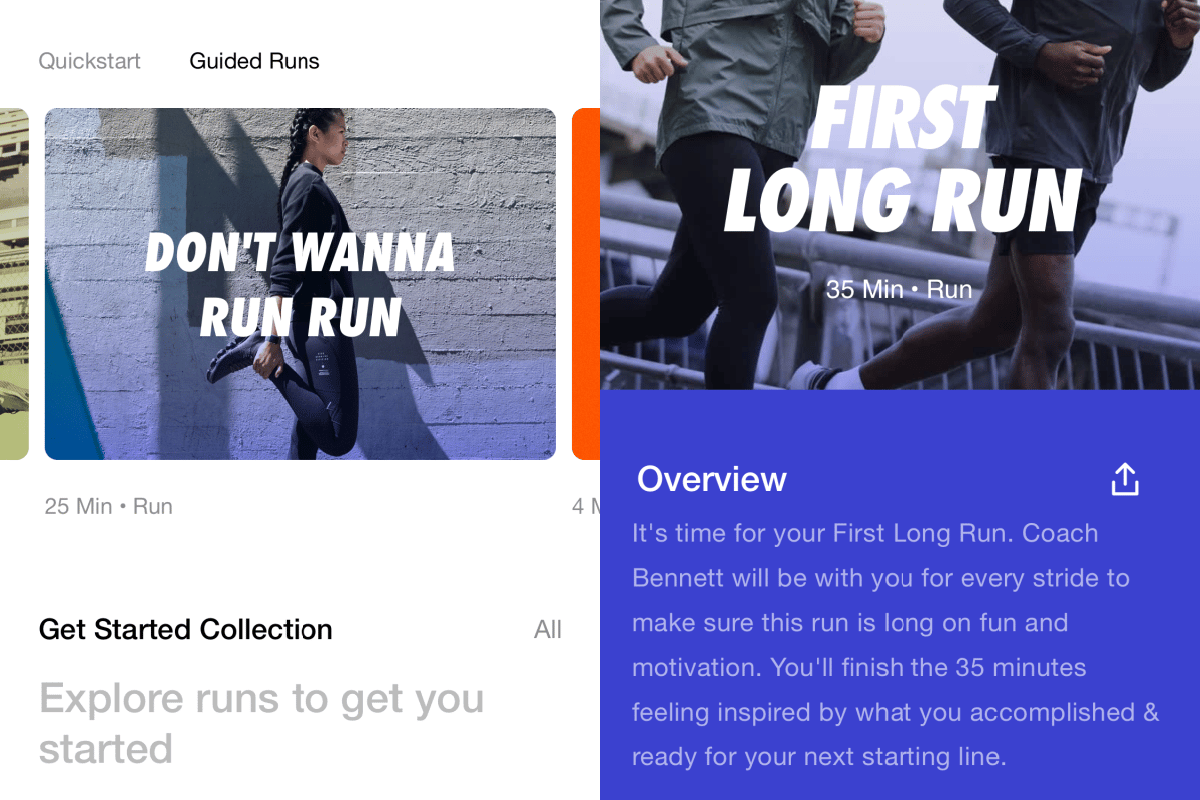Tap the share icon beside Overview
This screenshot has height=800, width=1200.
(x=1125, y=479)
